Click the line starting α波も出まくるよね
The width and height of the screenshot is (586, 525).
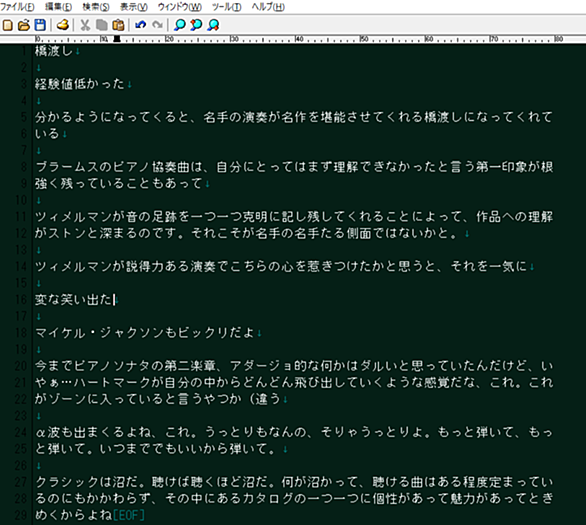pyautogui.click(x=294, y=432)
